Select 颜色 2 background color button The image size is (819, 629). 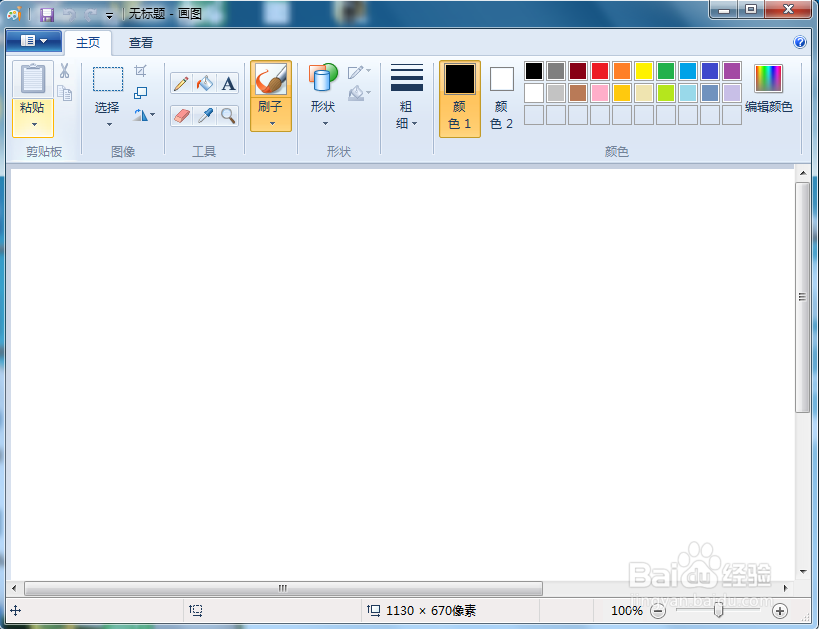coord(501,99)
